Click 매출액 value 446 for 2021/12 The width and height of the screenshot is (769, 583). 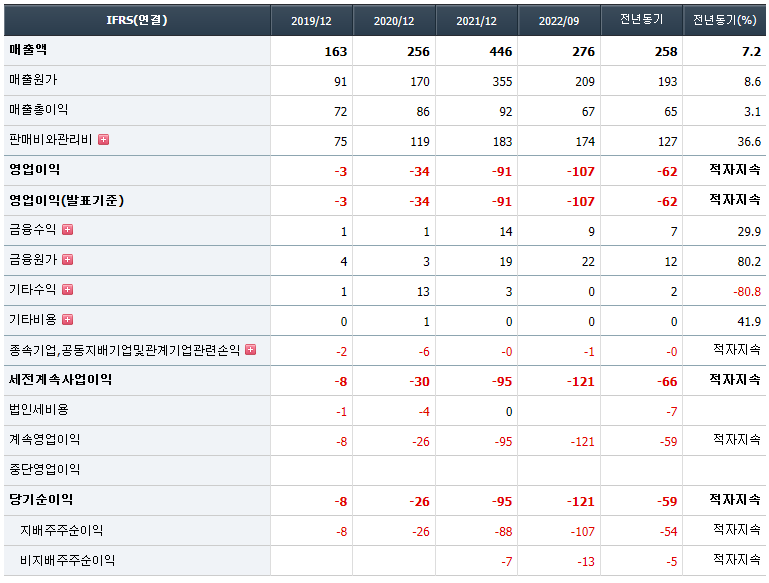(501, 51)
